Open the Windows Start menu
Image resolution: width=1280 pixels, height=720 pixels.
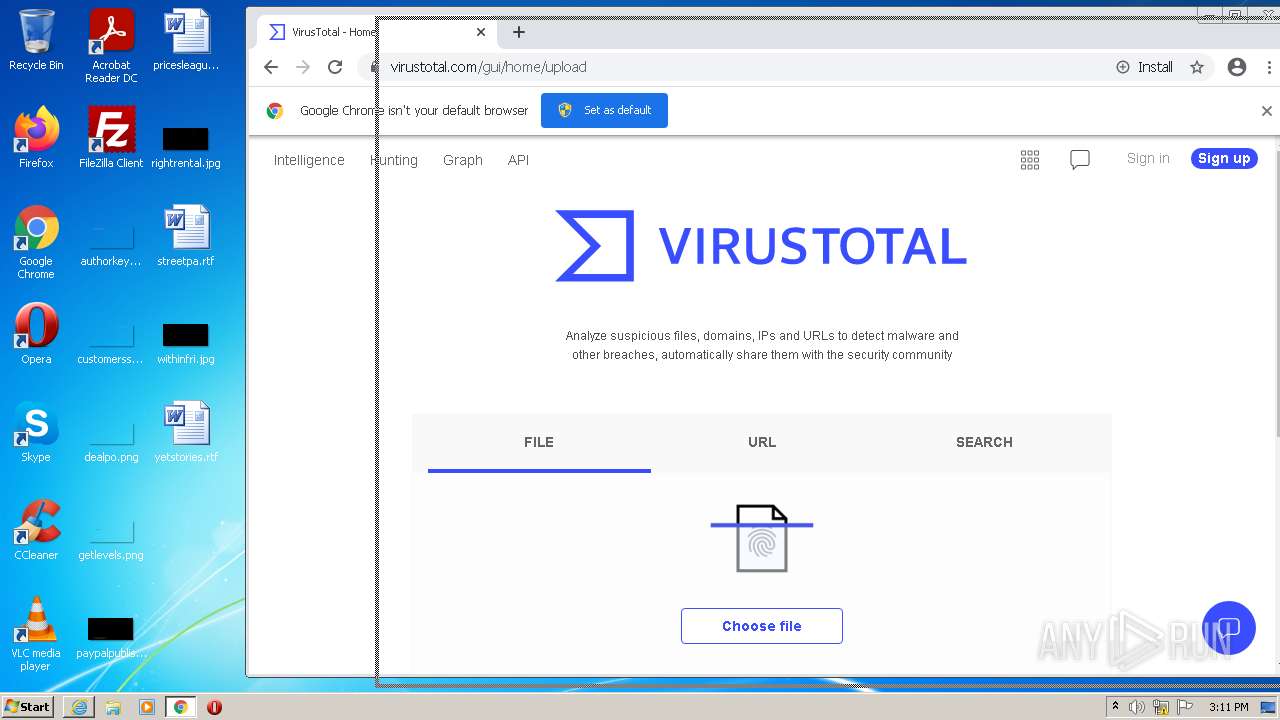click(x=27, y=706)
